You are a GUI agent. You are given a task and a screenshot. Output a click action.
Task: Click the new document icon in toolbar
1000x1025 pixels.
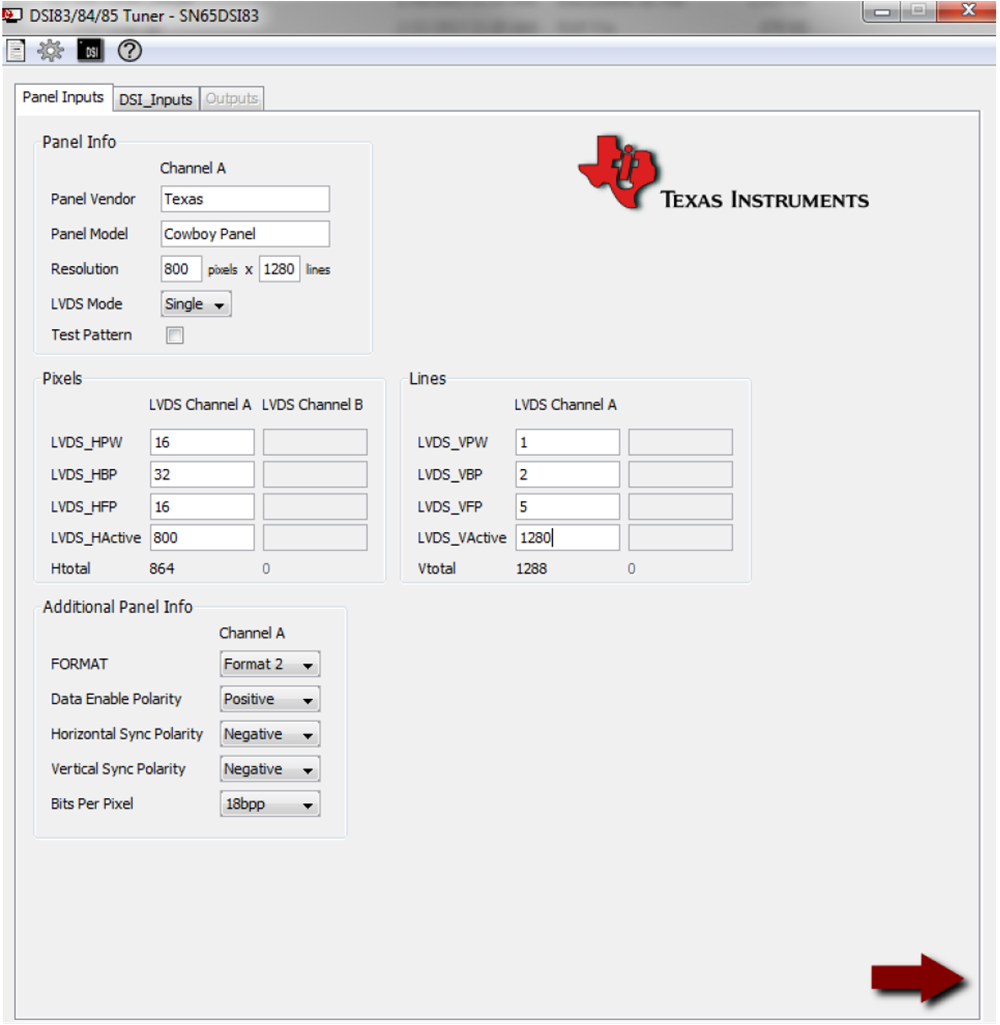tap(15, 51)
